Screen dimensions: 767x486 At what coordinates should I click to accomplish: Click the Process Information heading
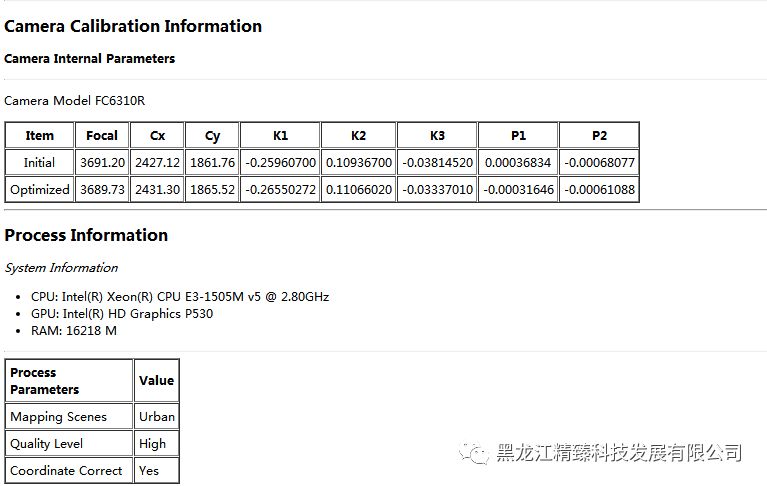pos(86,236)
